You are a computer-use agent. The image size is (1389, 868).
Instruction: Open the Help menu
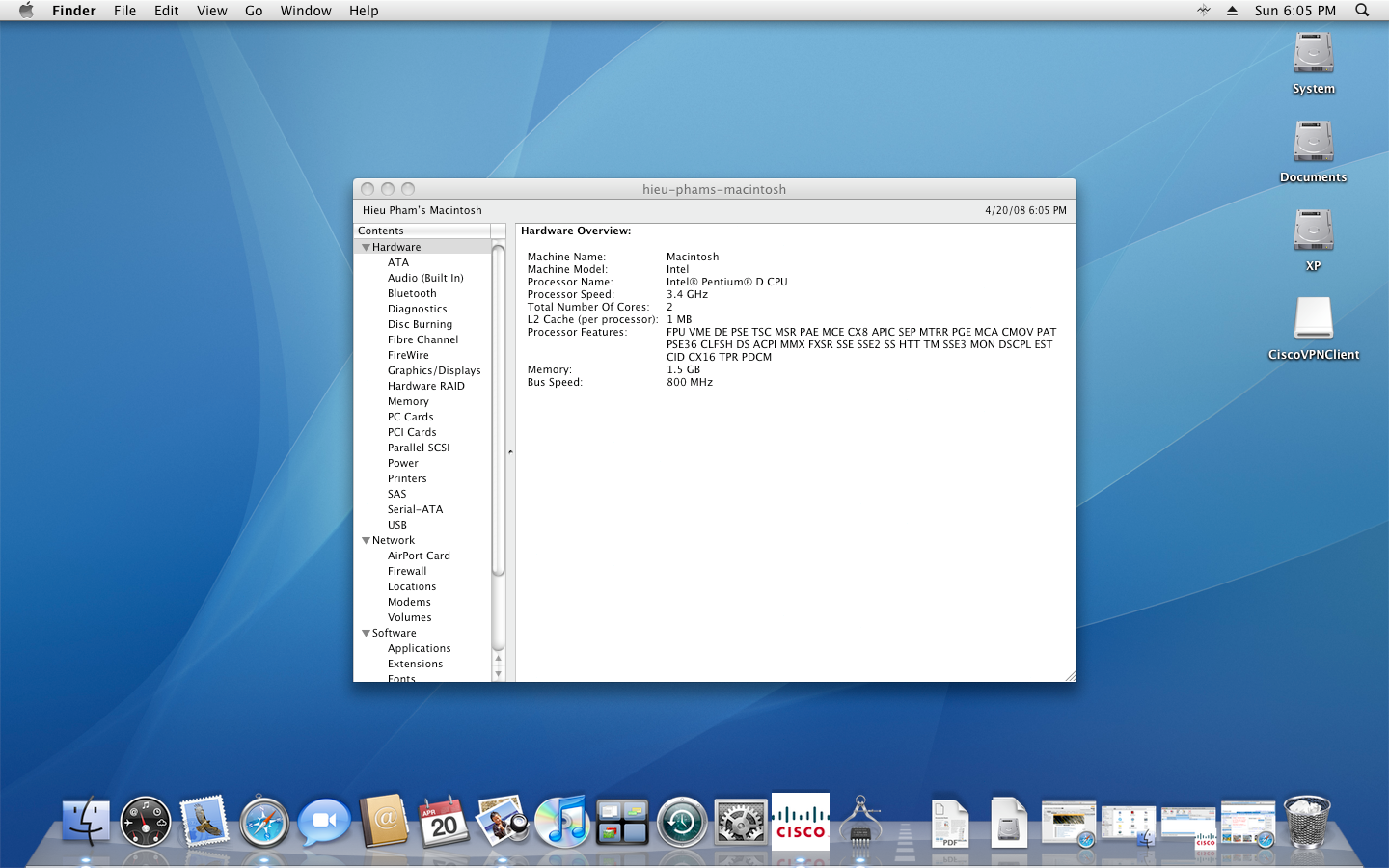(364, 11)
